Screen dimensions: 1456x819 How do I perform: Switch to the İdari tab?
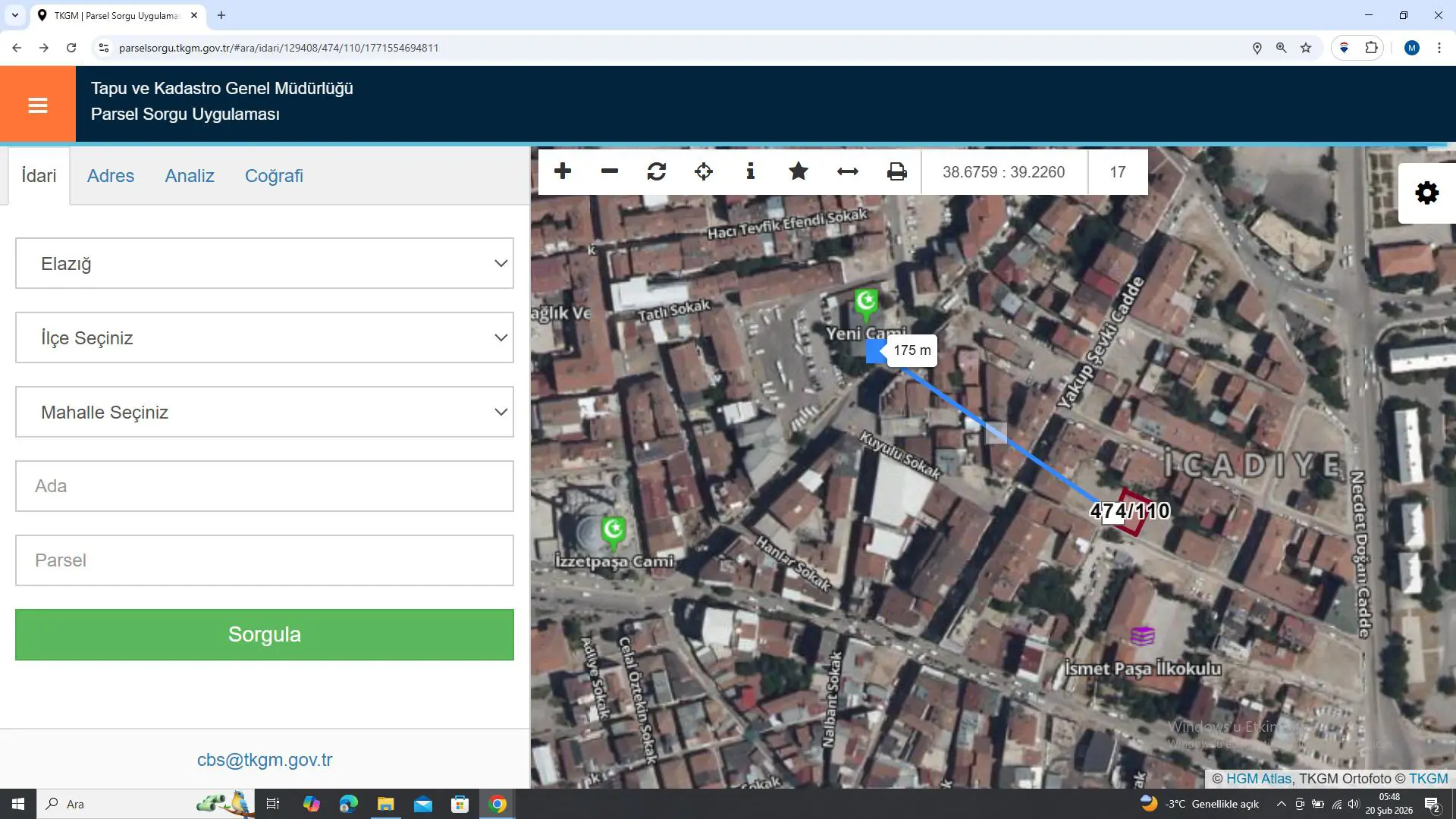point(39,175)
